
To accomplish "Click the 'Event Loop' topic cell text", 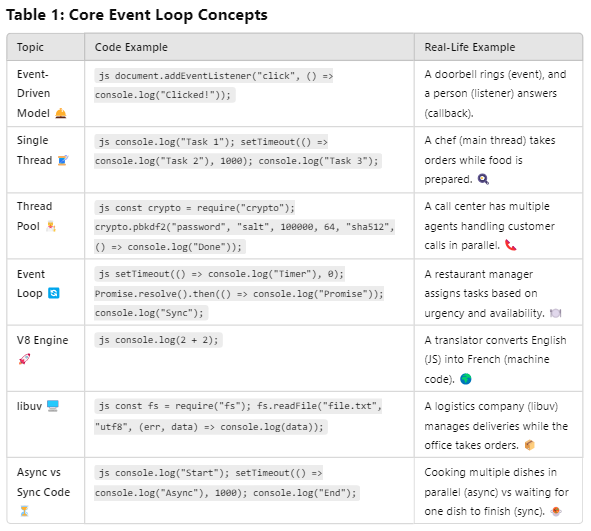I will pos(31,283).
